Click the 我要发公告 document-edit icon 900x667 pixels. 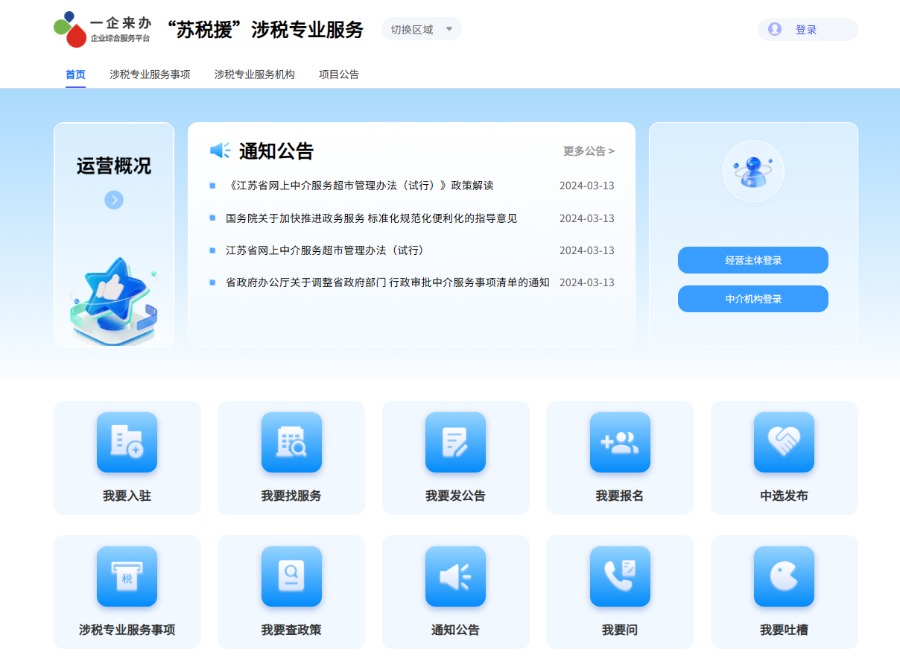pyautogui.click(x=455, y=442)
